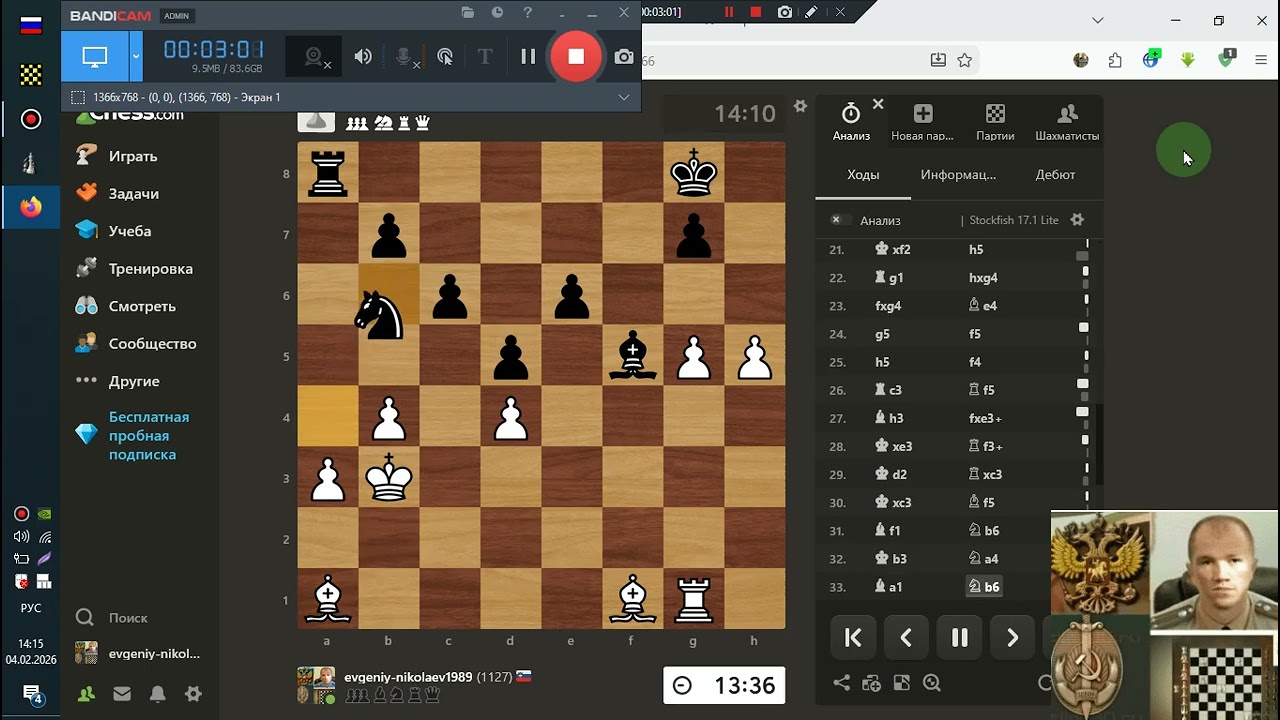Screen dimensions: 1280x720
Task: Toggle Bandicam speaker sound recording
Action: click(x=363, y=57)
